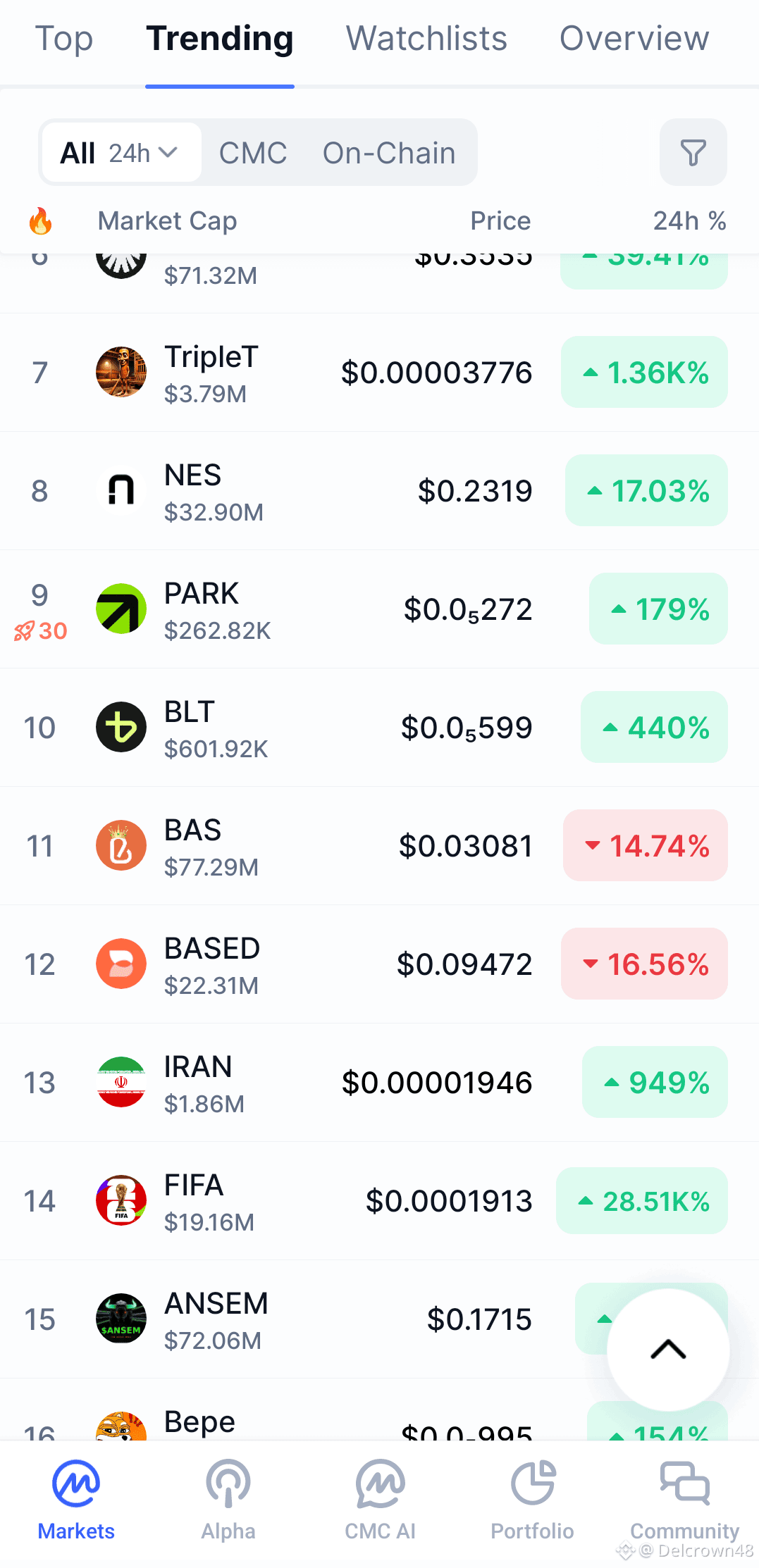Select the All segment option

78,153
